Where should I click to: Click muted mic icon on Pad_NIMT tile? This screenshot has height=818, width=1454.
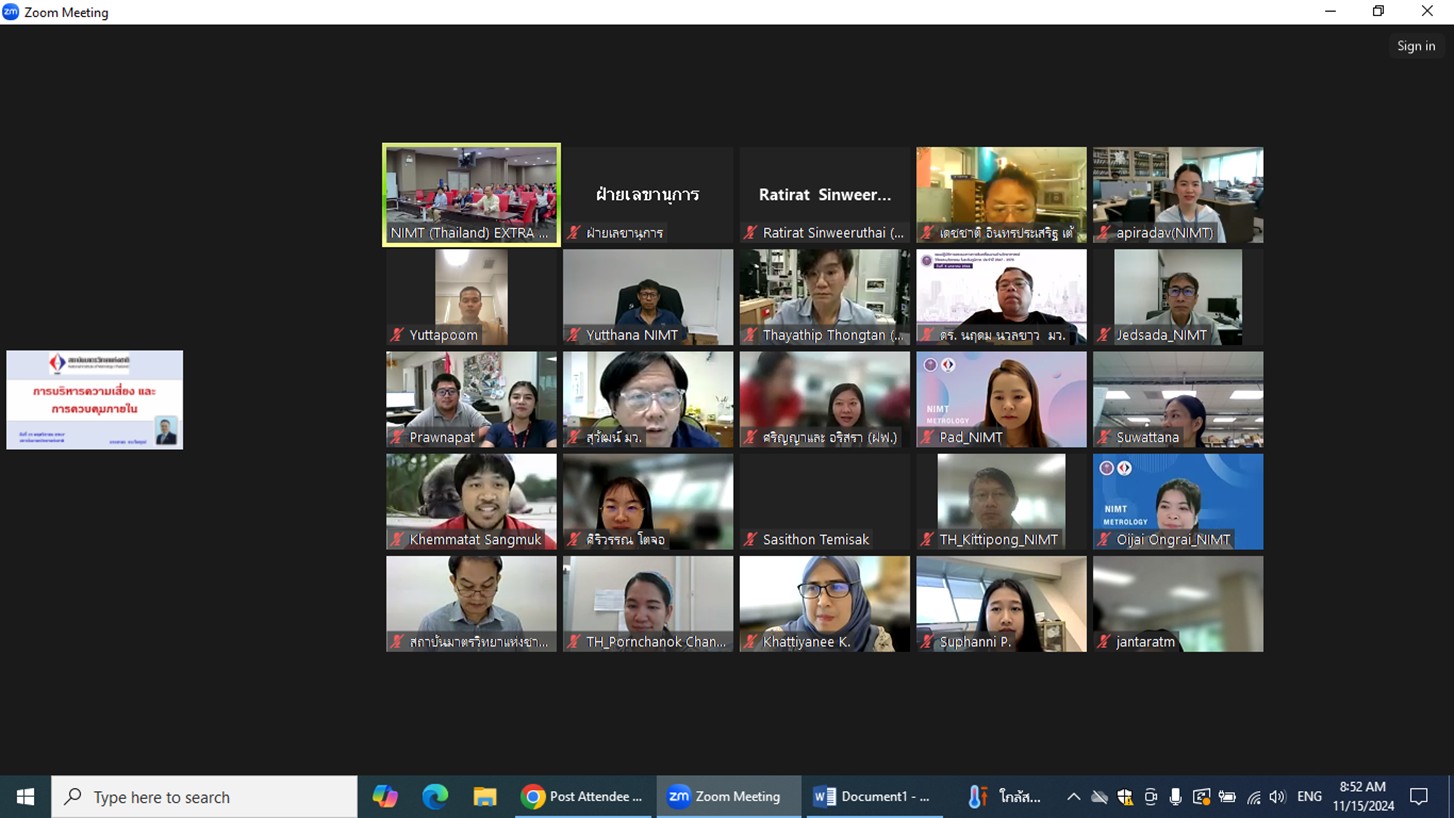coord(927,437)
